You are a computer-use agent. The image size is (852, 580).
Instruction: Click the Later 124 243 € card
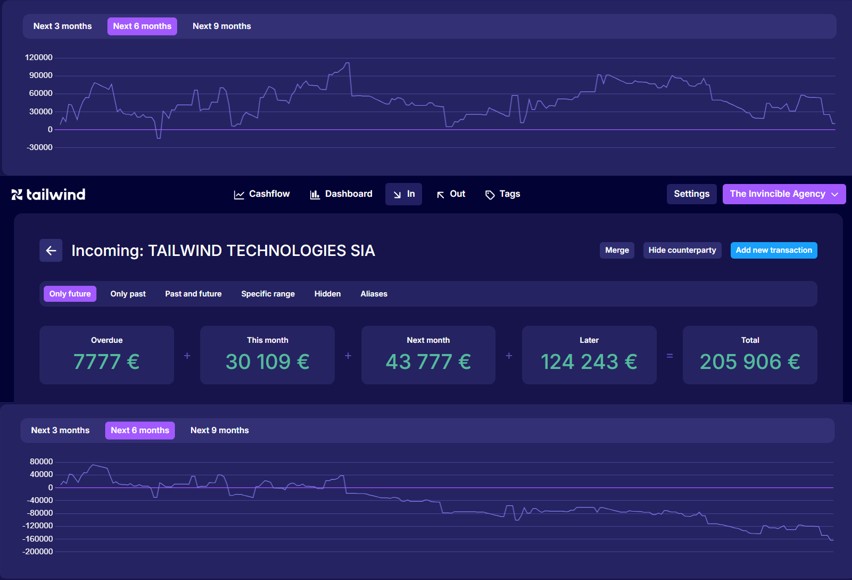[589, 355]
